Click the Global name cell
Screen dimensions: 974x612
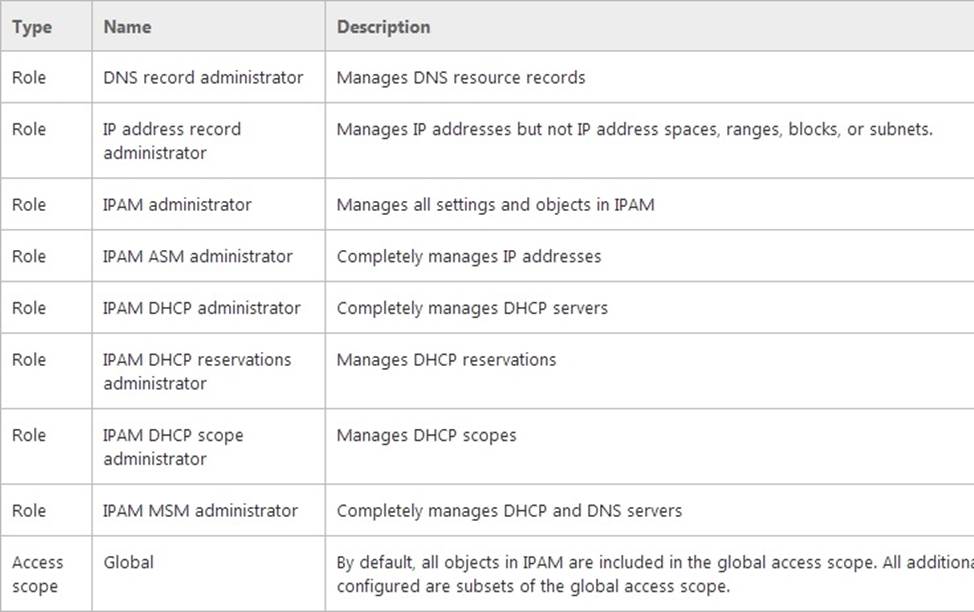pos(129,562)
